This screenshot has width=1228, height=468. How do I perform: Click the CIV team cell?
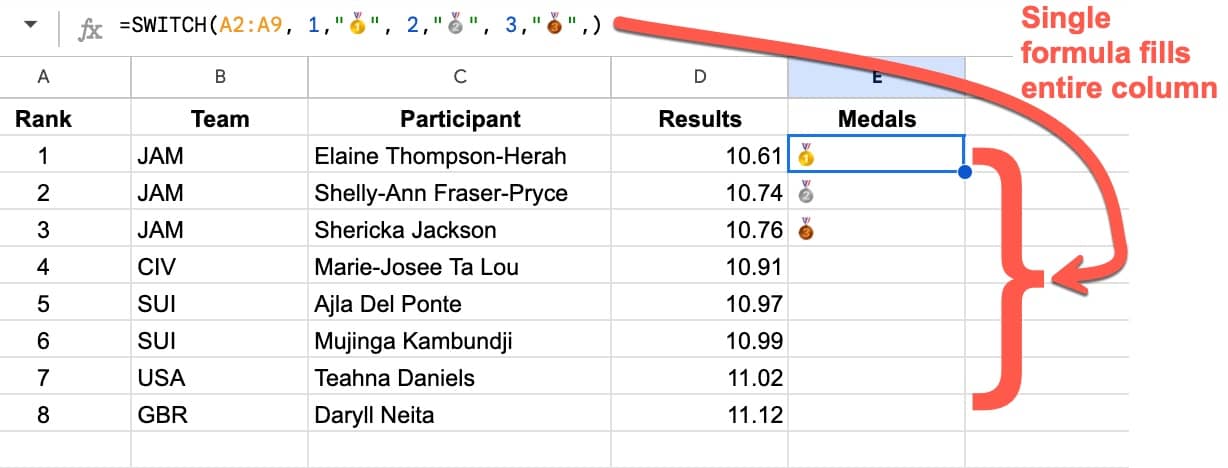[x=220, y=267]
